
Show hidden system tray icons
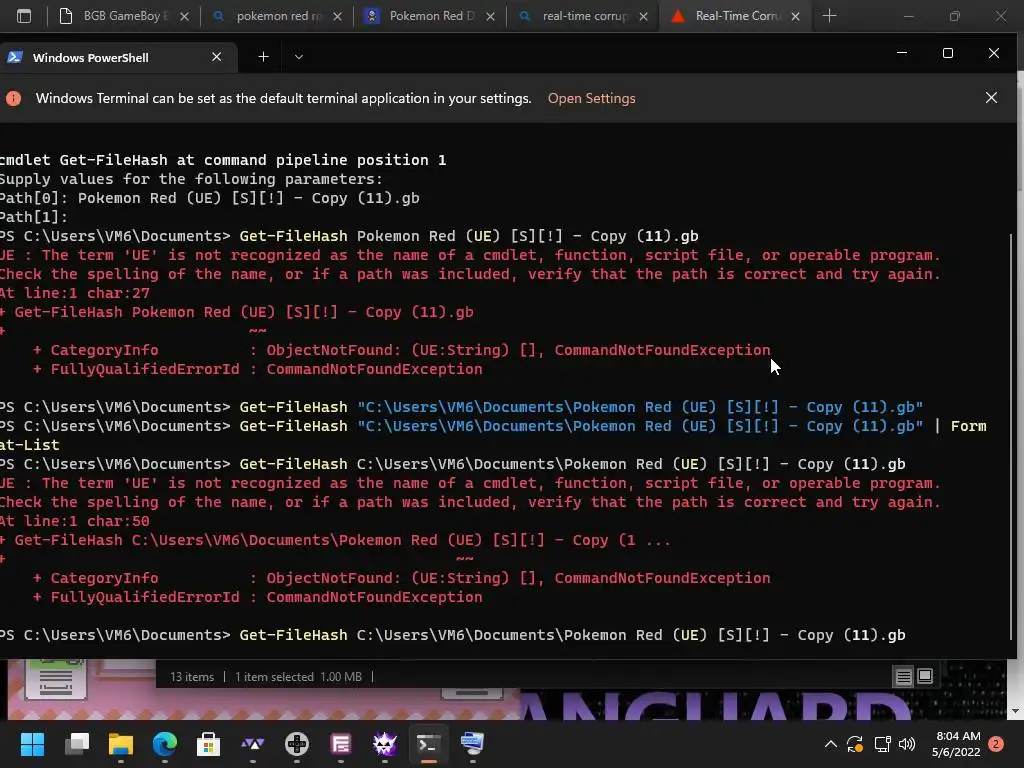[831, 743]
